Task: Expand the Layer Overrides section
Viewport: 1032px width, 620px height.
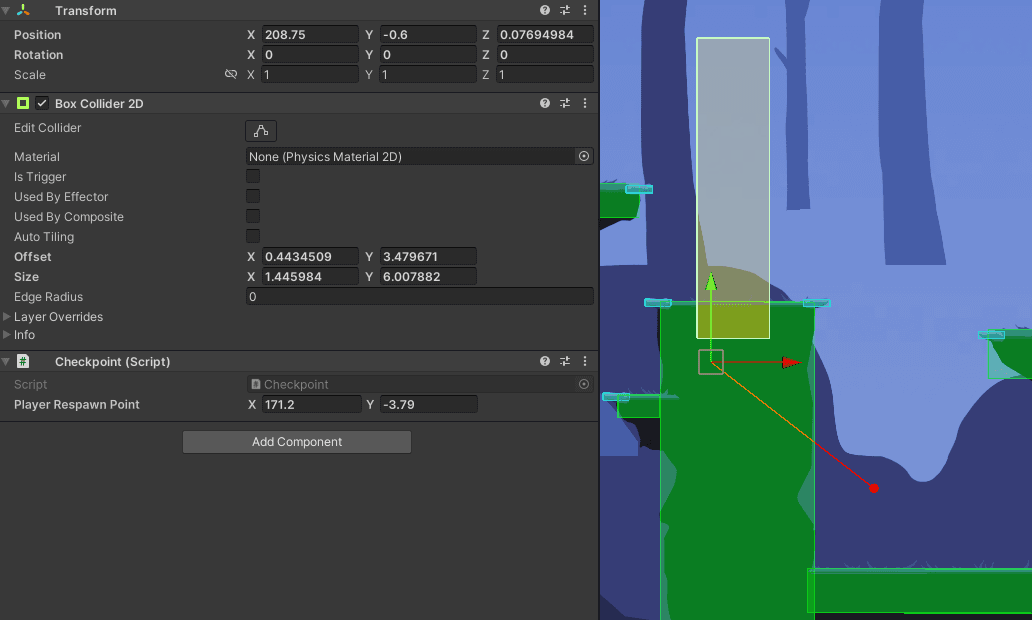Action: pos(8,317)
